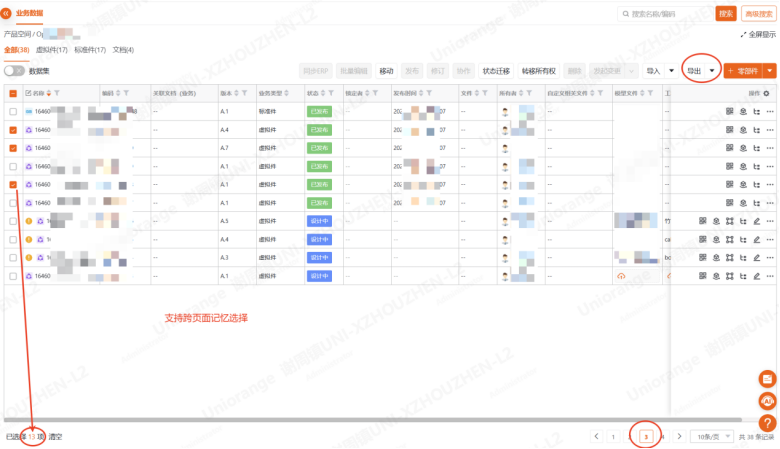
Task: Open more actions (⋯) in first row
Action: pyautogui.click(x=769, y=112)
